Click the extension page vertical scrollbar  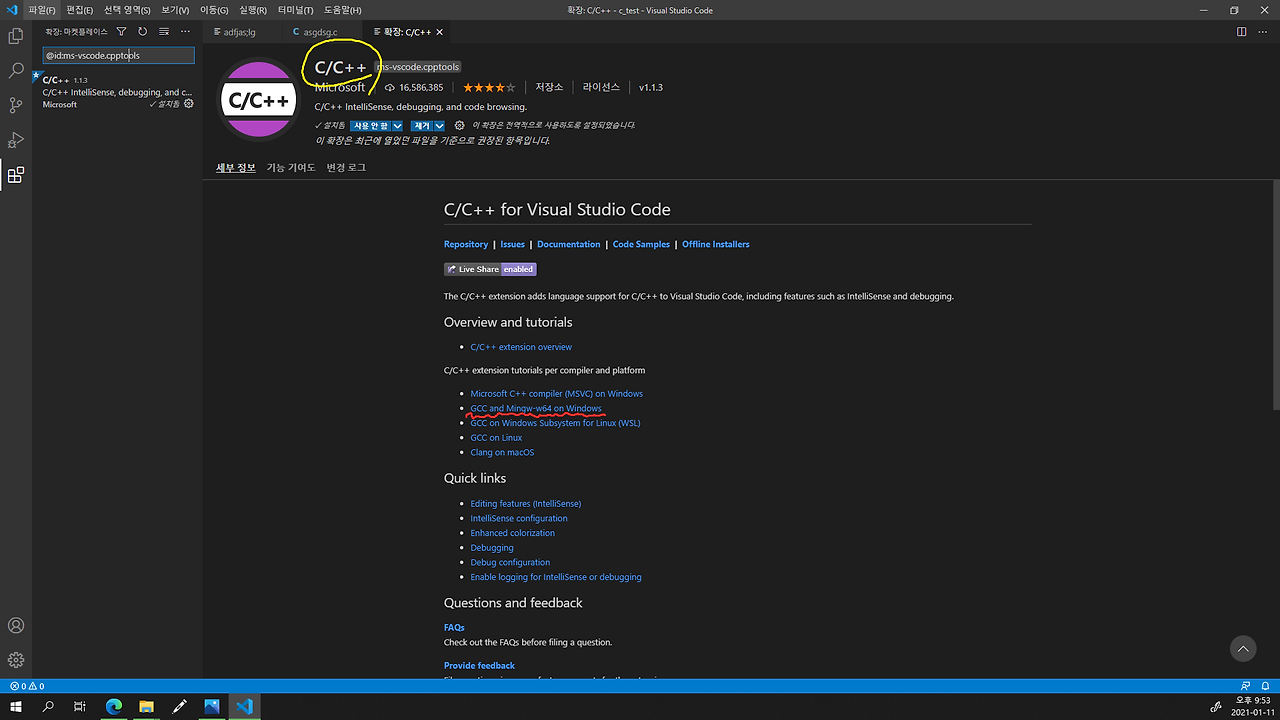(1276, 294)
